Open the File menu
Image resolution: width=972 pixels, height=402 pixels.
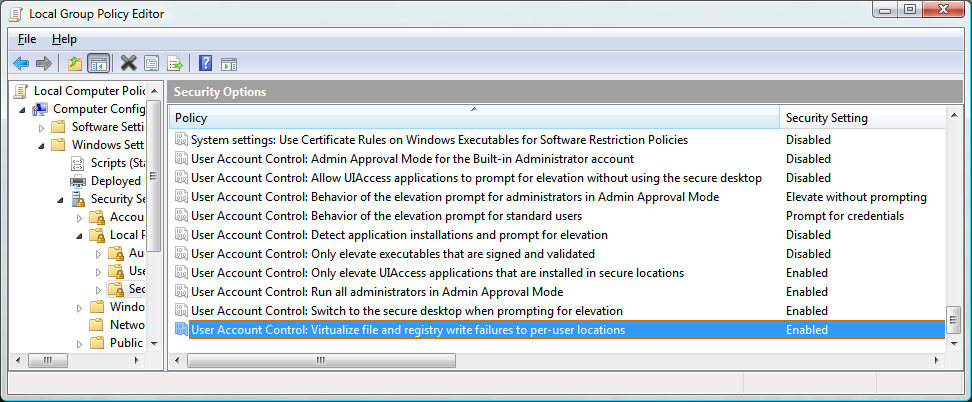pos(27,39)
